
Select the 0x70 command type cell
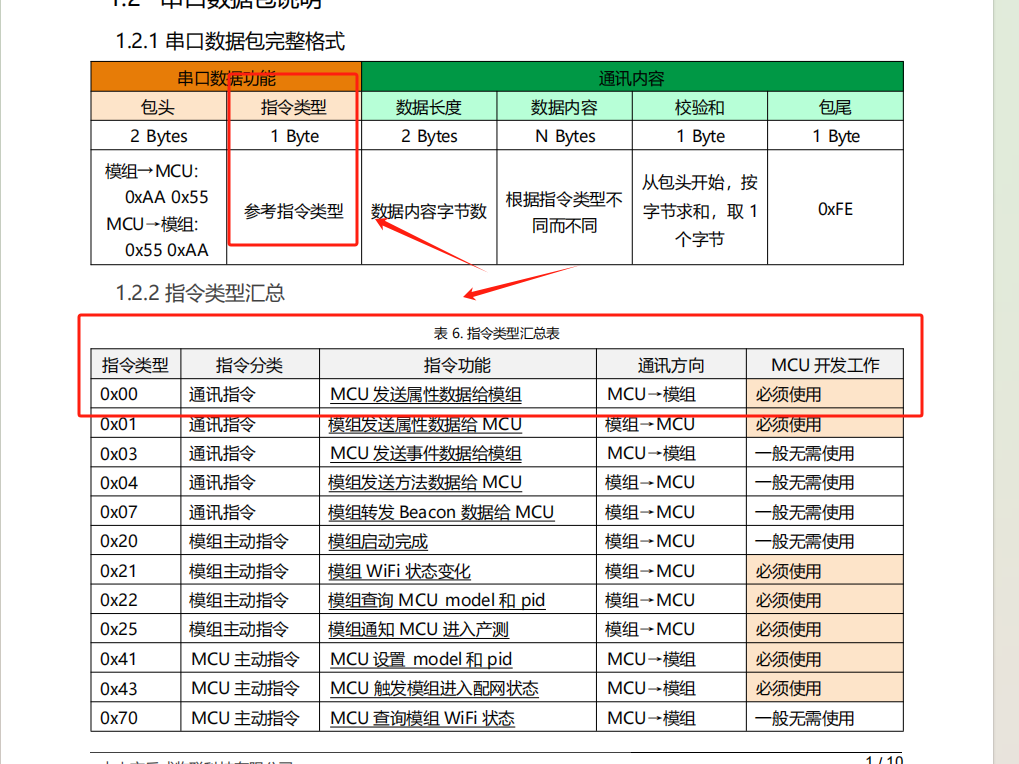(x=119, y=718)
